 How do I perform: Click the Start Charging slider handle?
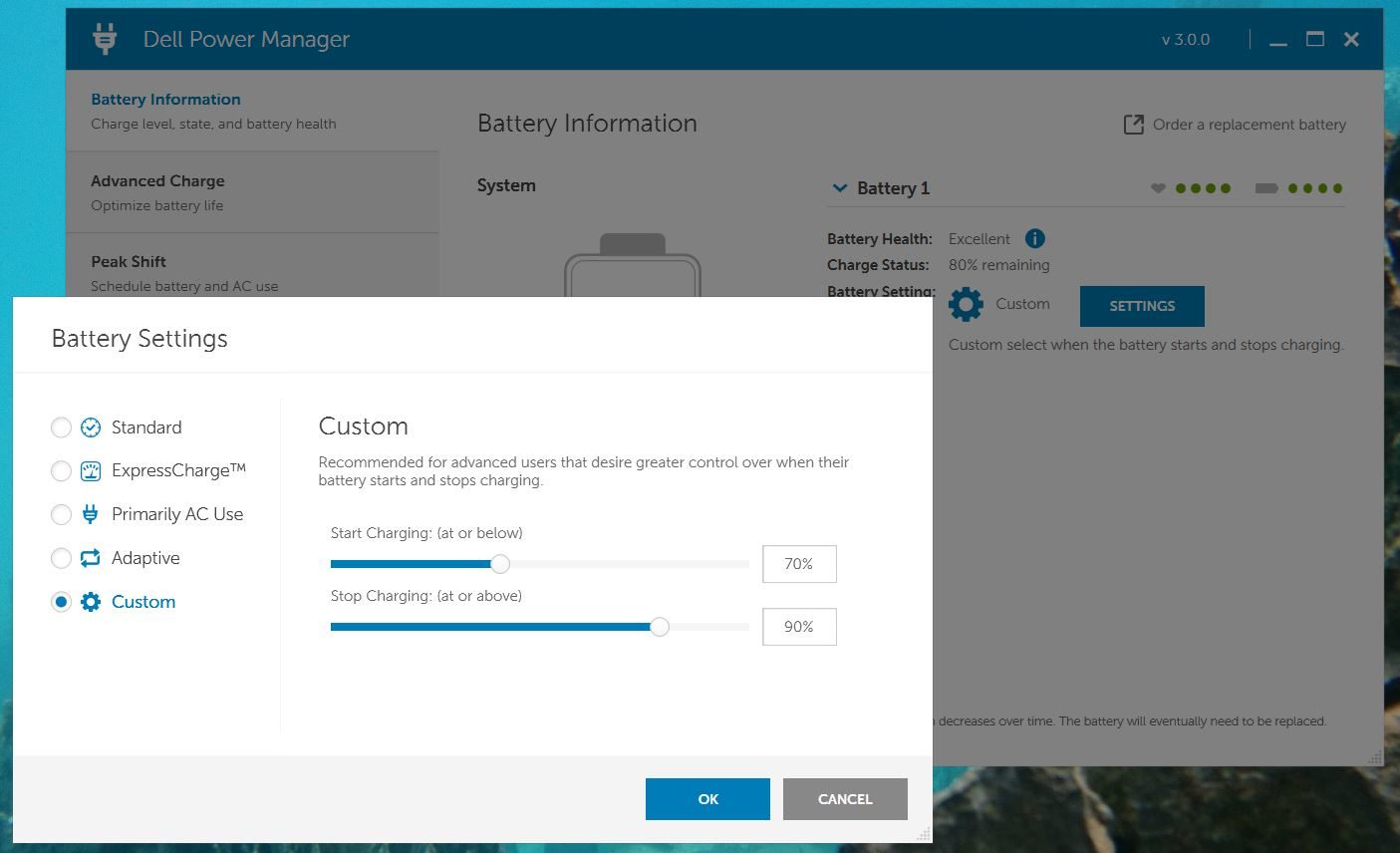500,564
